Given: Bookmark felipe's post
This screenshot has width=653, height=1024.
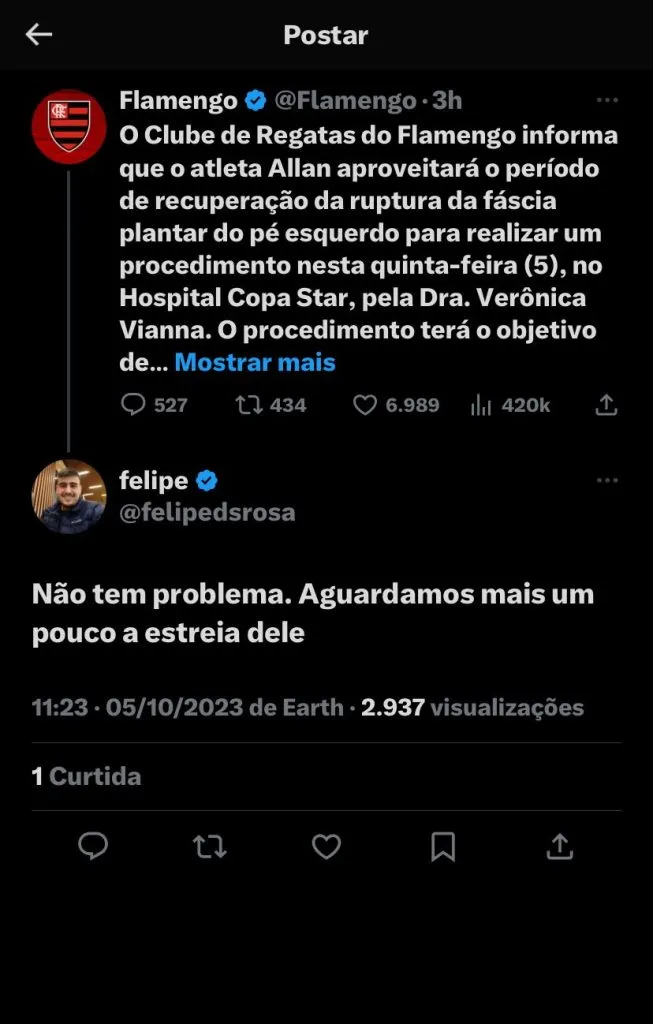Looking at the screenshot, I should 443,847.
